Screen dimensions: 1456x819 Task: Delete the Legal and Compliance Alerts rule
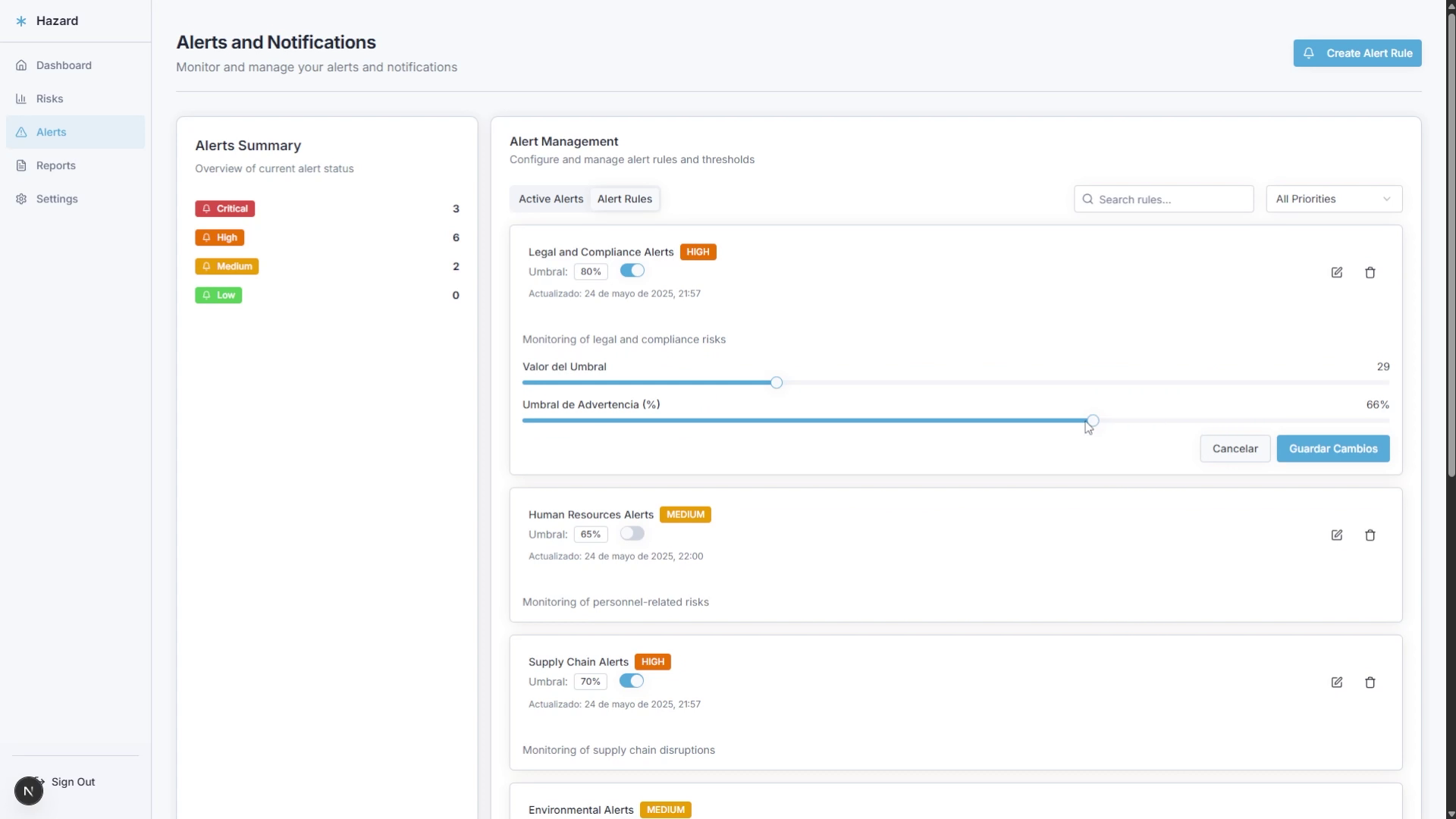[1370, 272]
